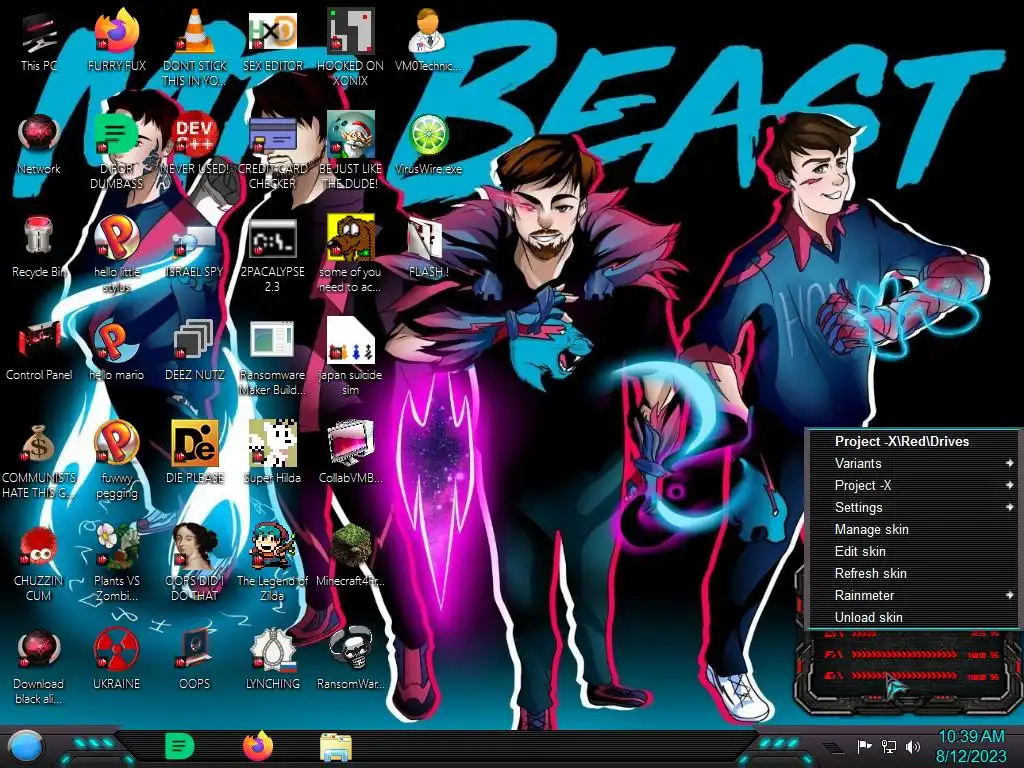Open the network tray icon
Screen dimensions: 1024x768
click(889, 746)
